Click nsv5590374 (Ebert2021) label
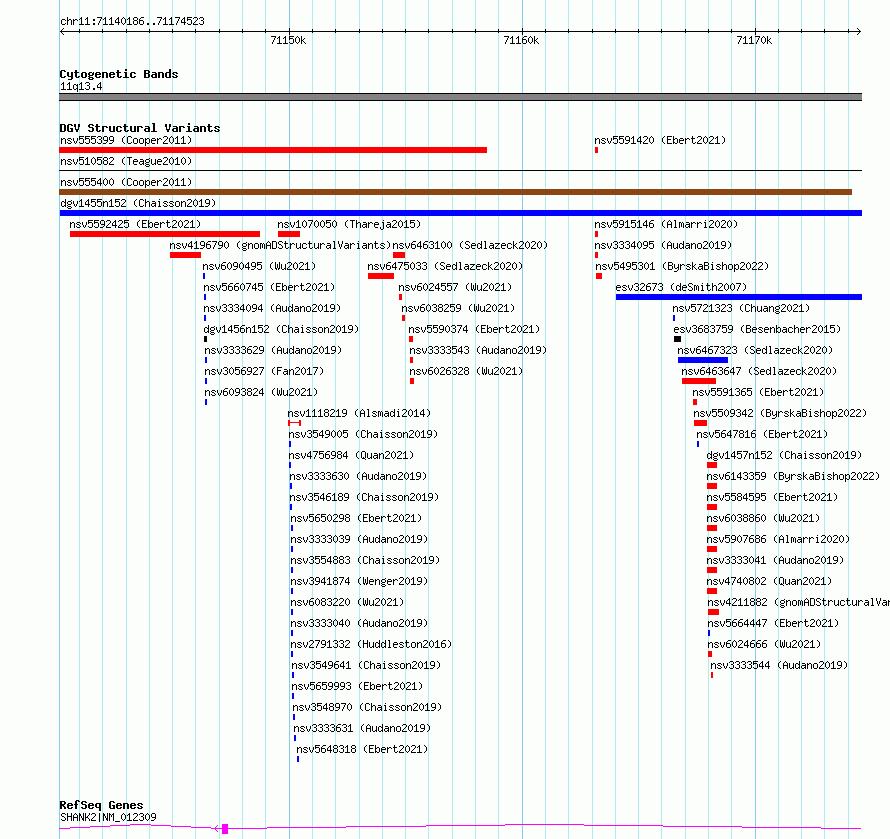The width and height of the screenshot is (890, 839). (x=475, y=329)
